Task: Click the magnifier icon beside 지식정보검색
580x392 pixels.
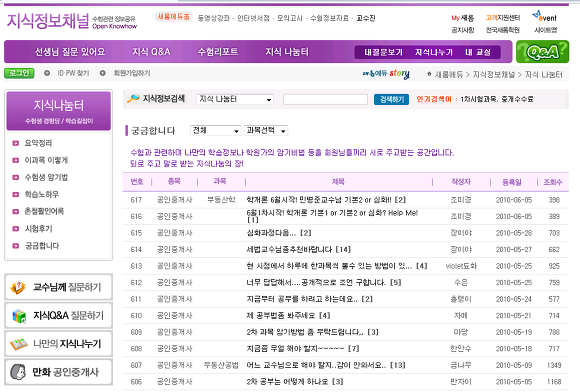Action: click(133, 98)
